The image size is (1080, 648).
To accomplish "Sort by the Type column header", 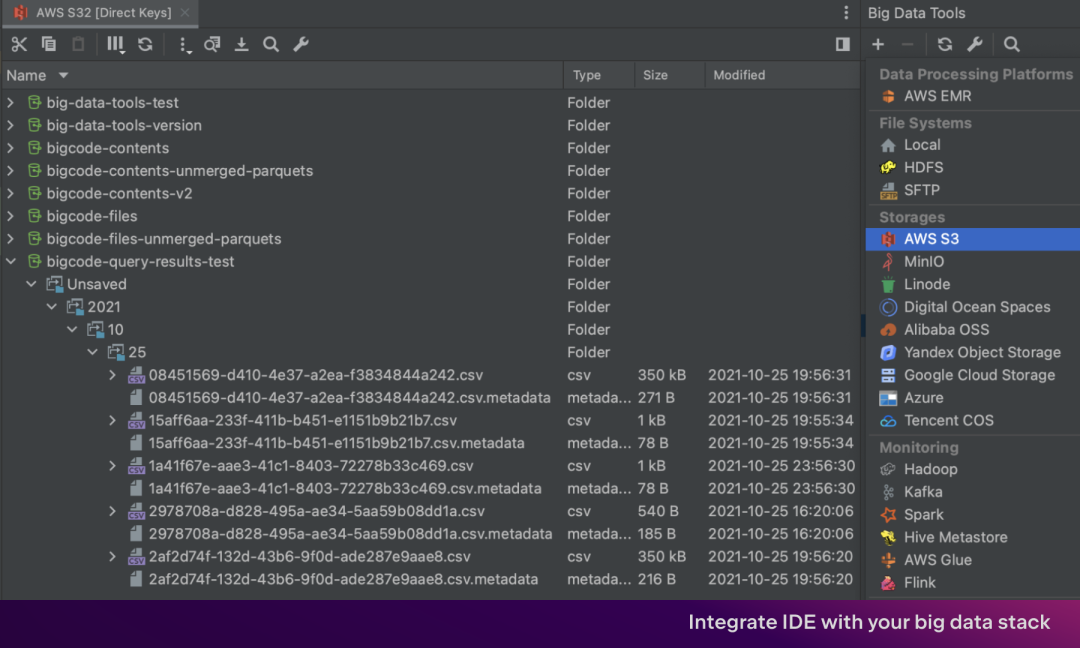I will 599,75.
